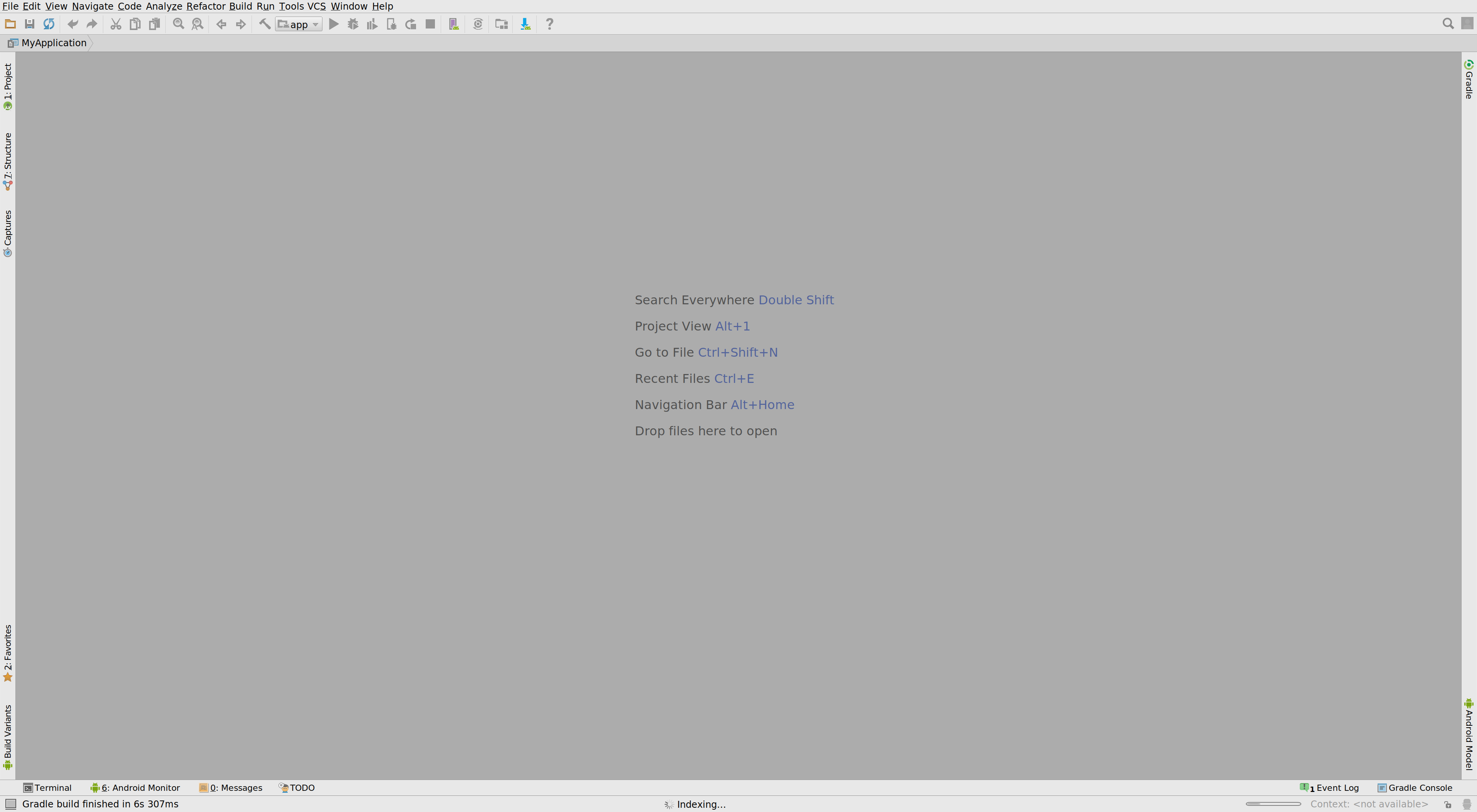Open the File menu
Viewport: 1477px width, 812px height.
(10, 6)
